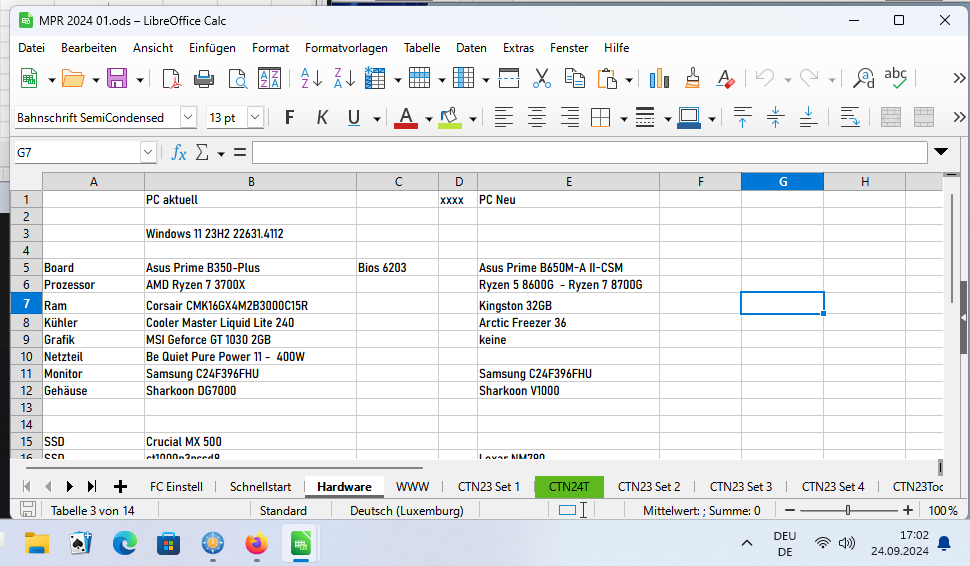Adjust the zoom slider handle
The width and height of the screenshot is (970, 566).
click(848, 510)
